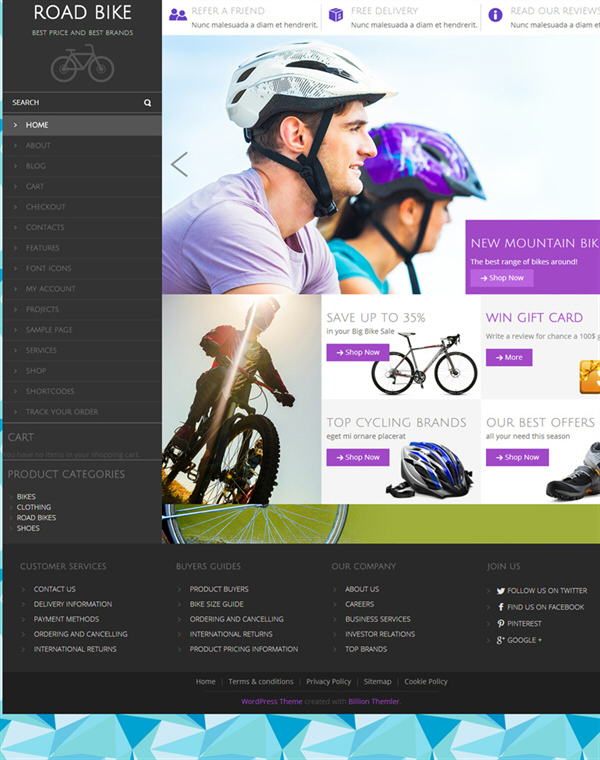Click the bicycle logo icon

pos(82,64)
